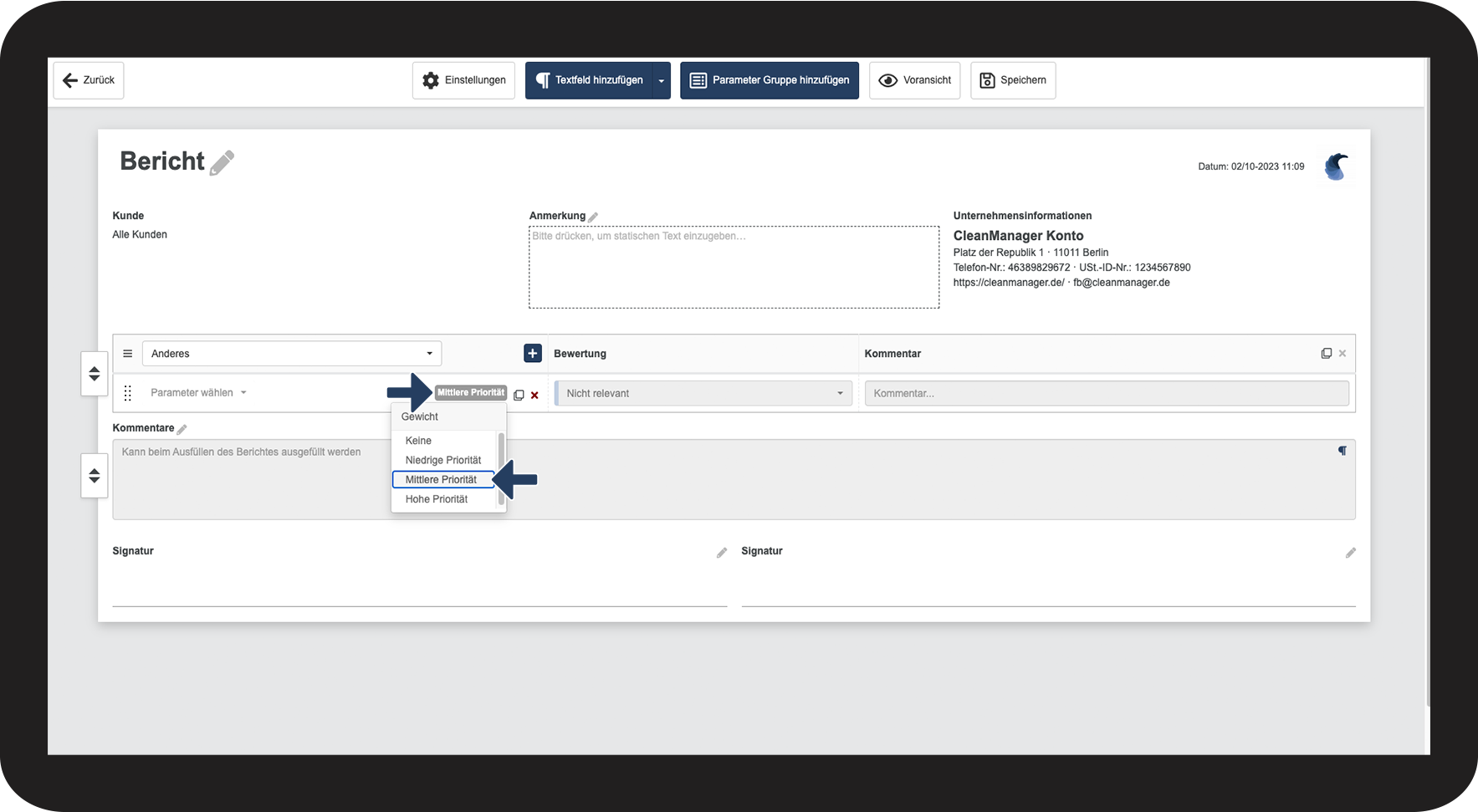This screenshot has width=1478, height=812.
Task: Edit the Kommentare pencil icon
Action: pyautogui.click(x=182, y=429)
